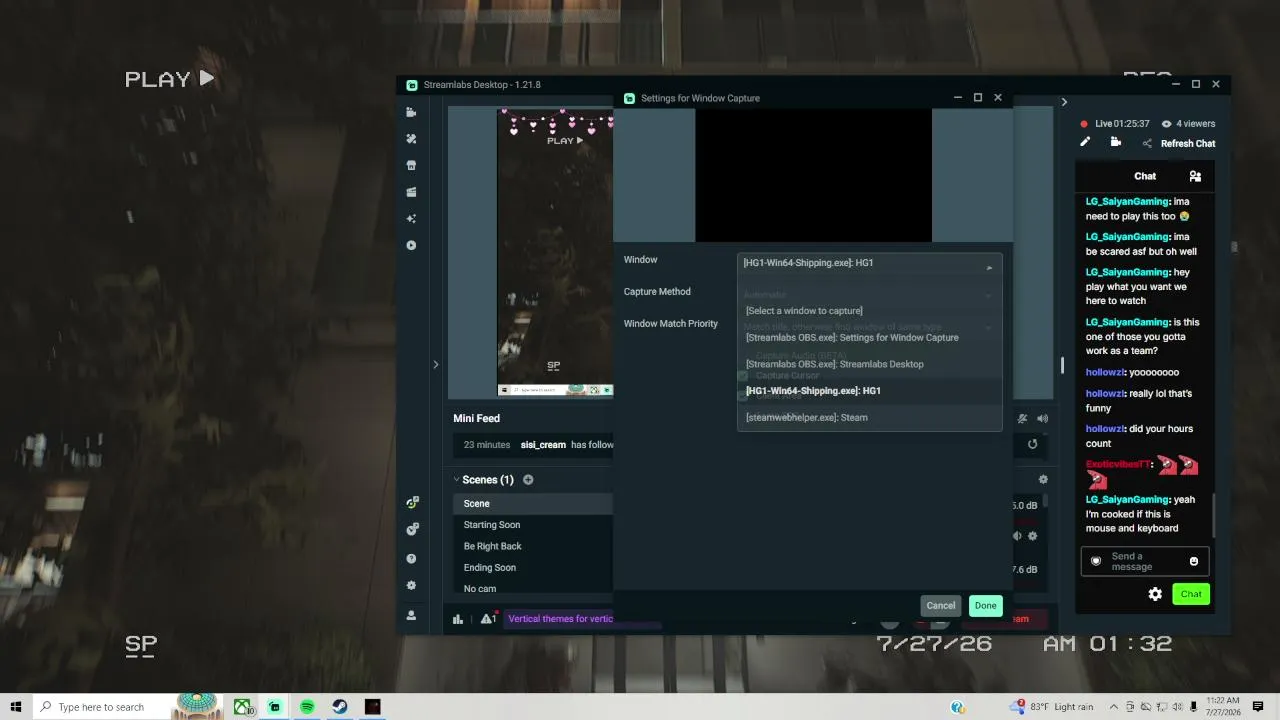Collapse the chat panel with top chevron
The width and height of the screenshot is (1280, 720).
[x=1064, y=102]
